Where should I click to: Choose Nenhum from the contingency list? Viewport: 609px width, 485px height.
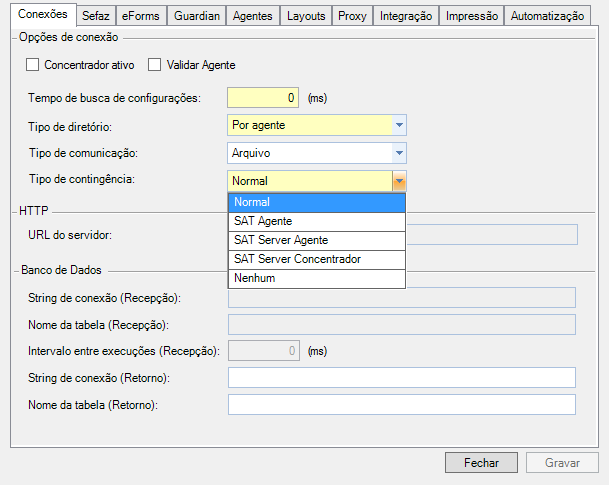coord(316,278)
